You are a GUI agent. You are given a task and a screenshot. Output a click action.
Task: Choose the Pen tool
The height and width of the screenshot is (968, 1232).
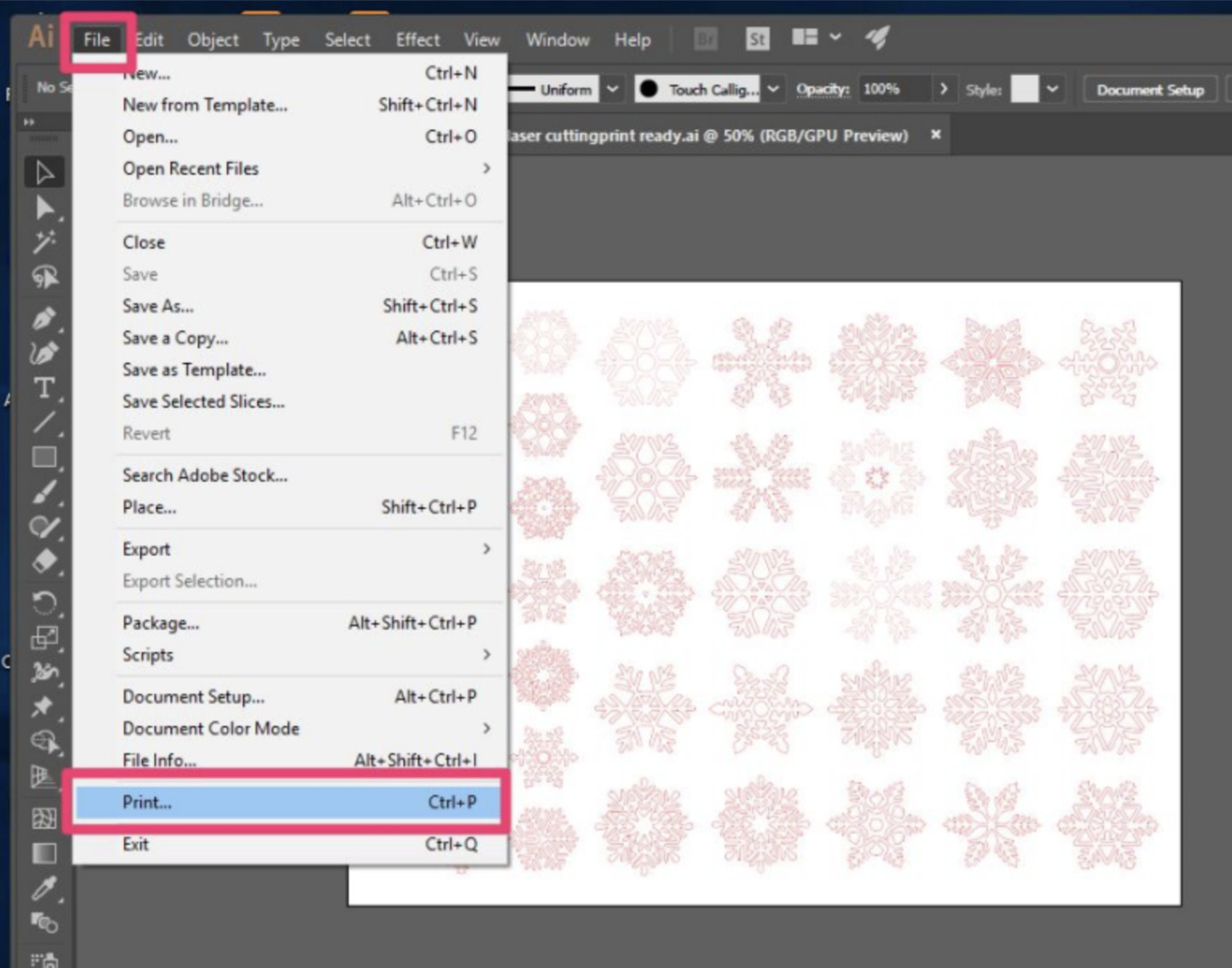point(44,319)
